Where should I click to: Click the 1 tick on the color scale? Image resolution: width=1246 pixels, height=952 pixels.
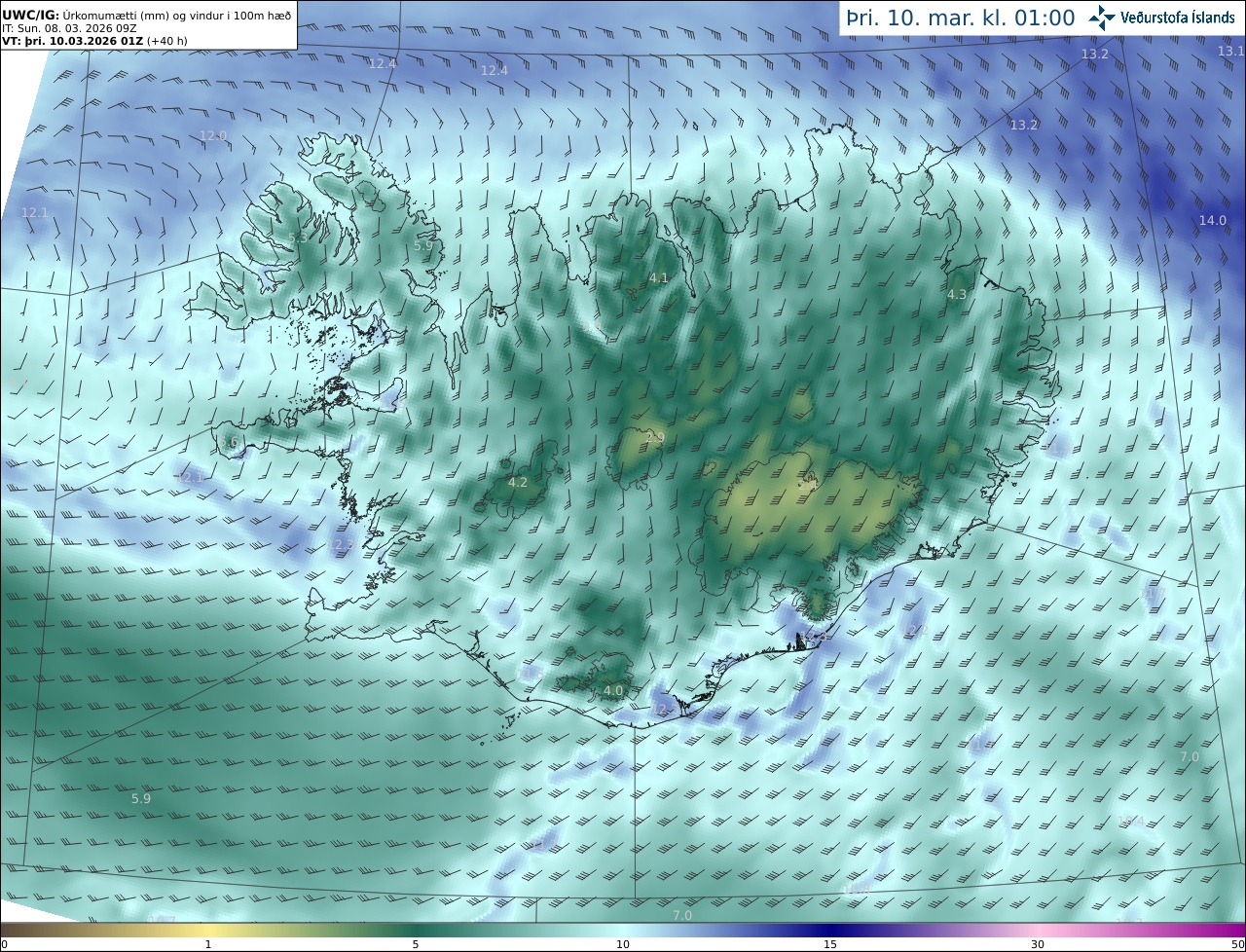(x=208, y=944)
